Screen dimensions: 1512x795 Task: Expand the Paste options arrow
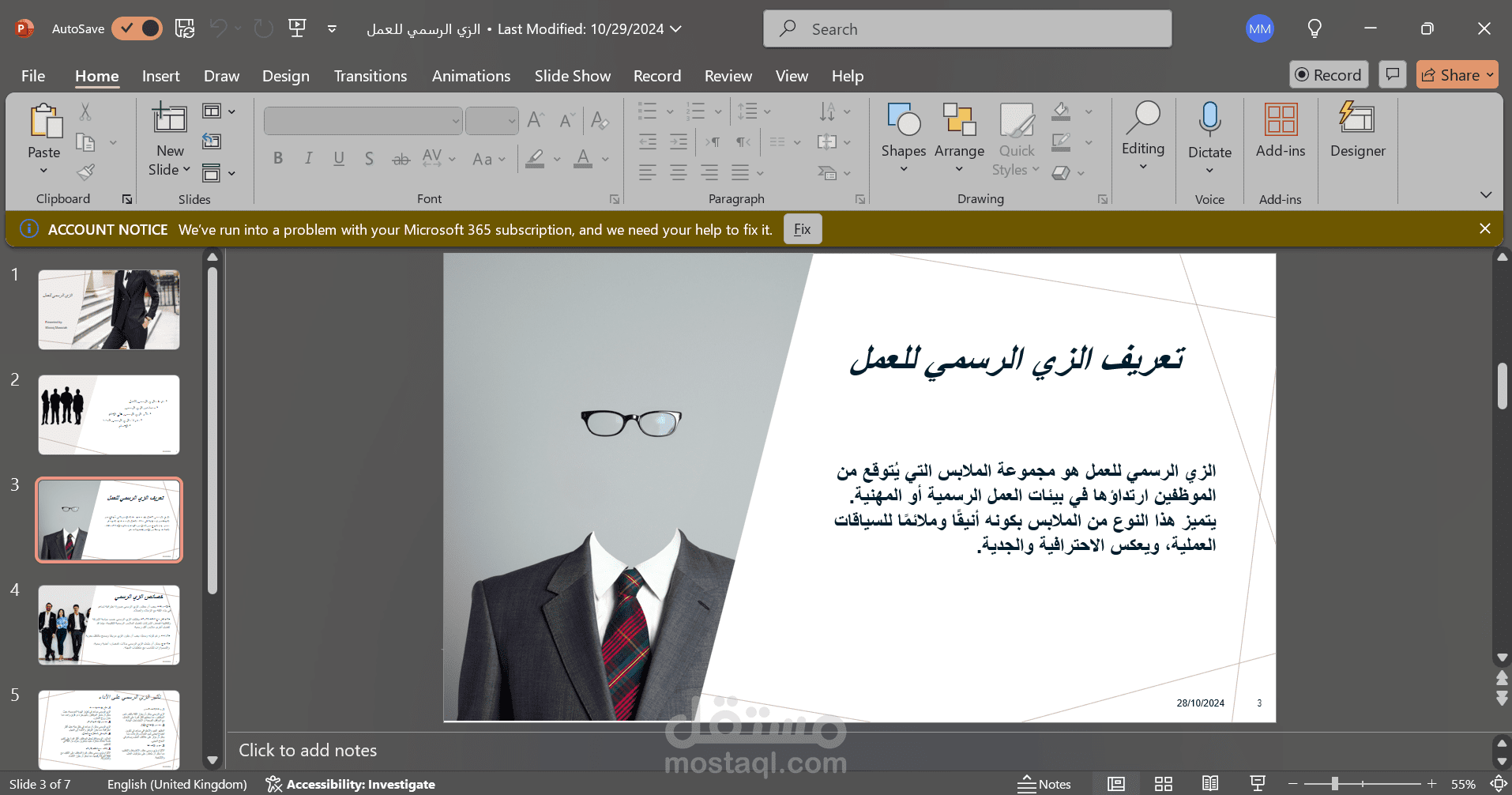coord(43,171)
